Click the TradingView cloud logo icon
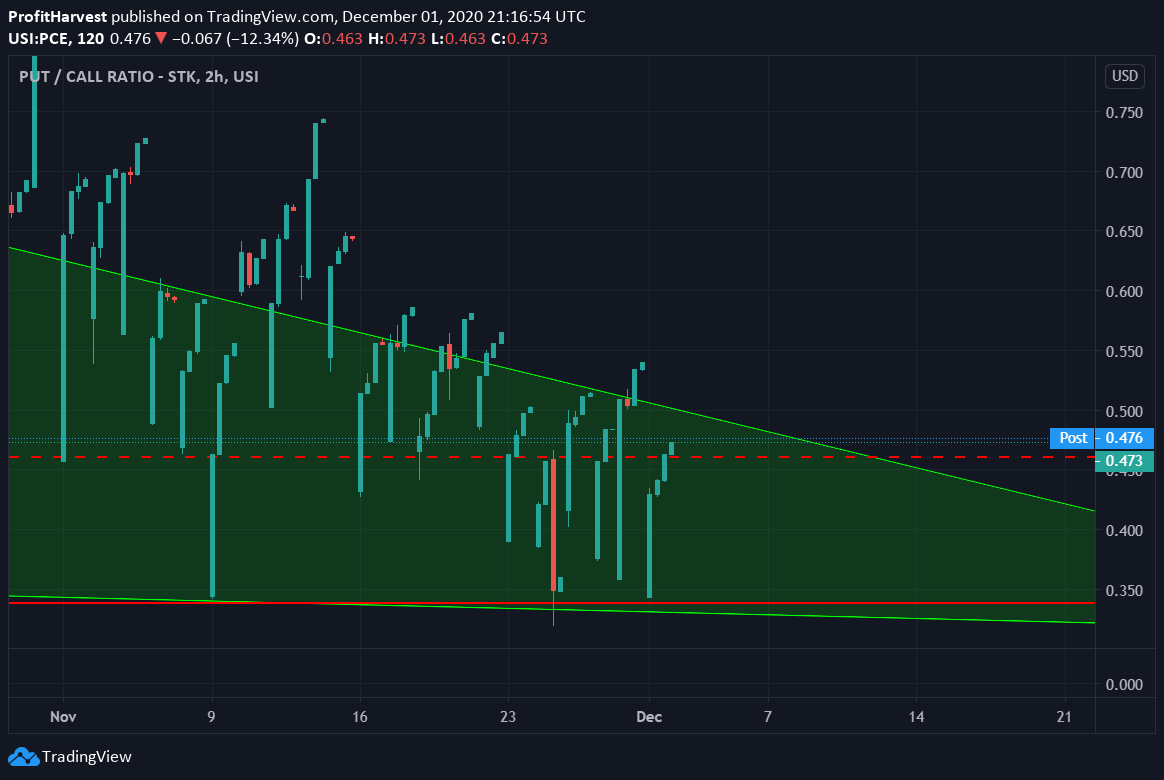The width and height of the screenshot is (1164, 780). tap(23, 756)
